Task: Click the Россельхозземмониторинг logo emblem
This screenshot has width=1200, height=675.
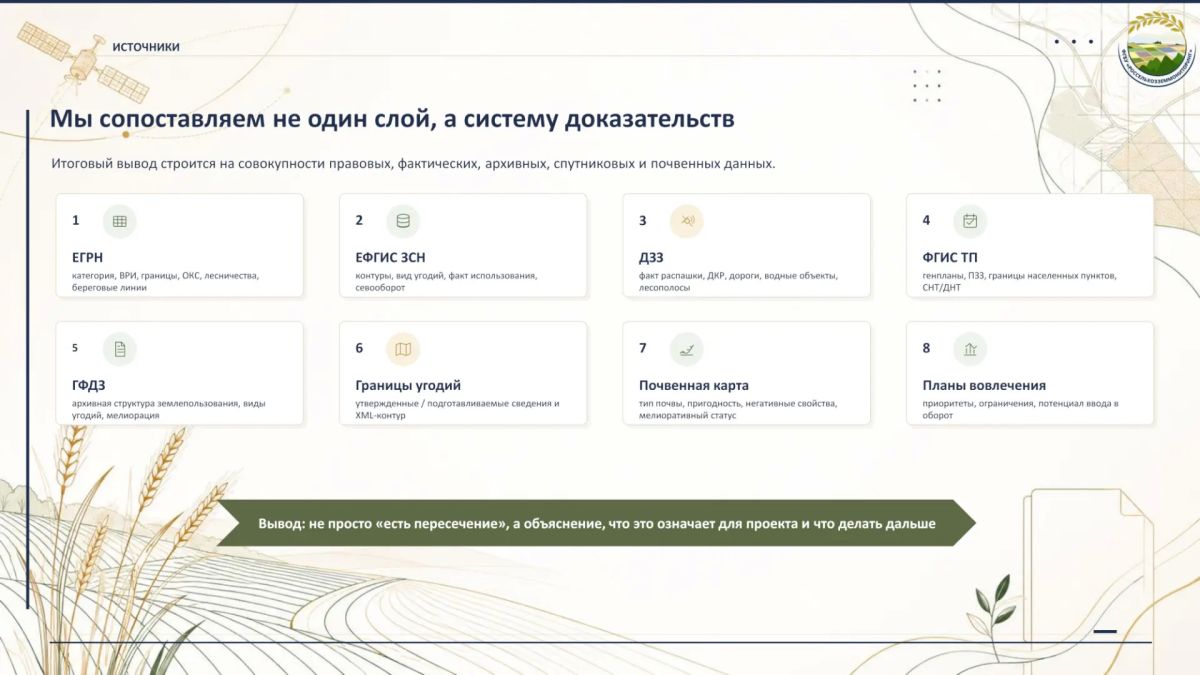Action: coord(1157,48)
